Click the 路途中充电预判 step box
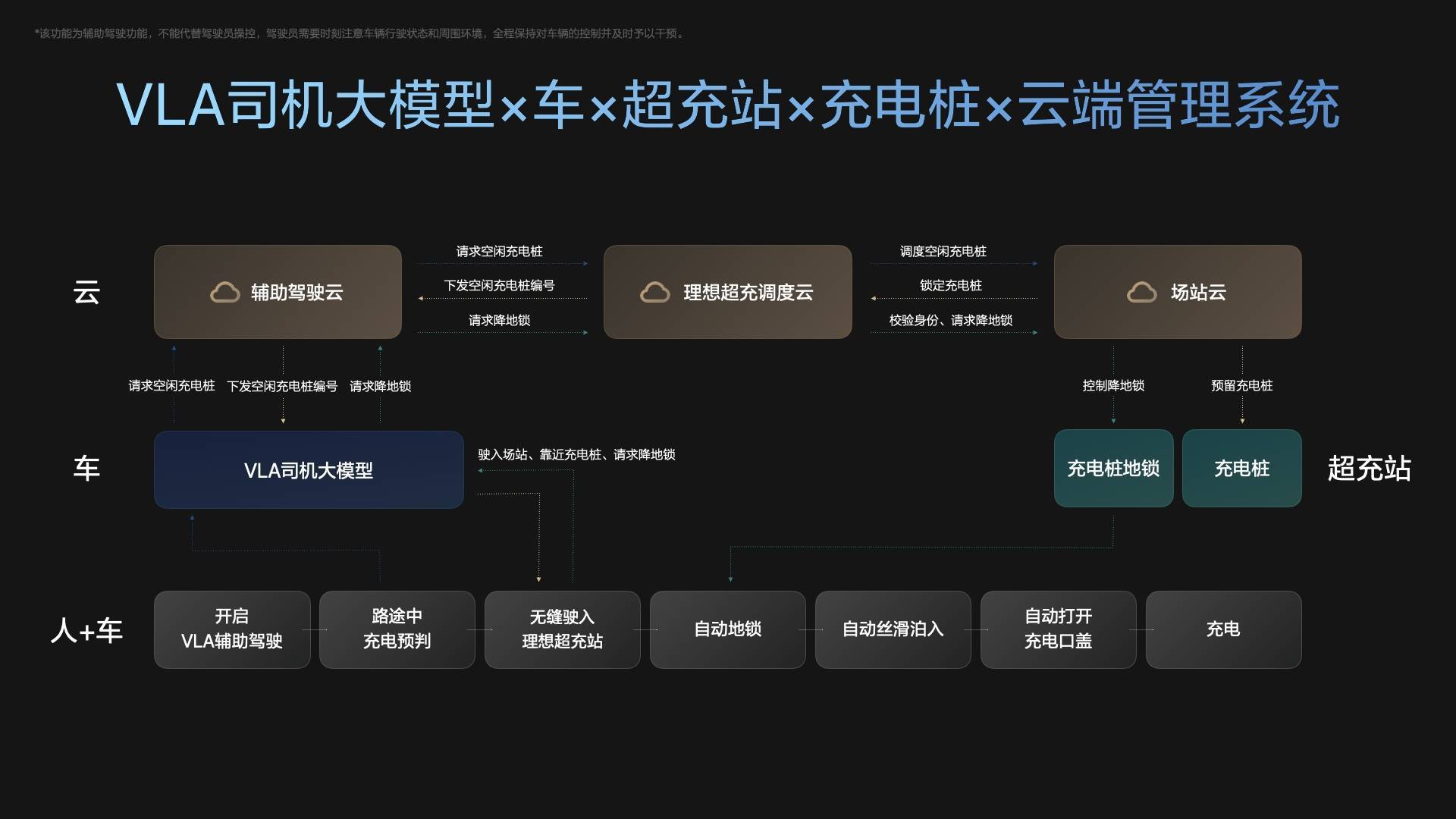This screenshot has height=819, width=1456. point(397,629)
